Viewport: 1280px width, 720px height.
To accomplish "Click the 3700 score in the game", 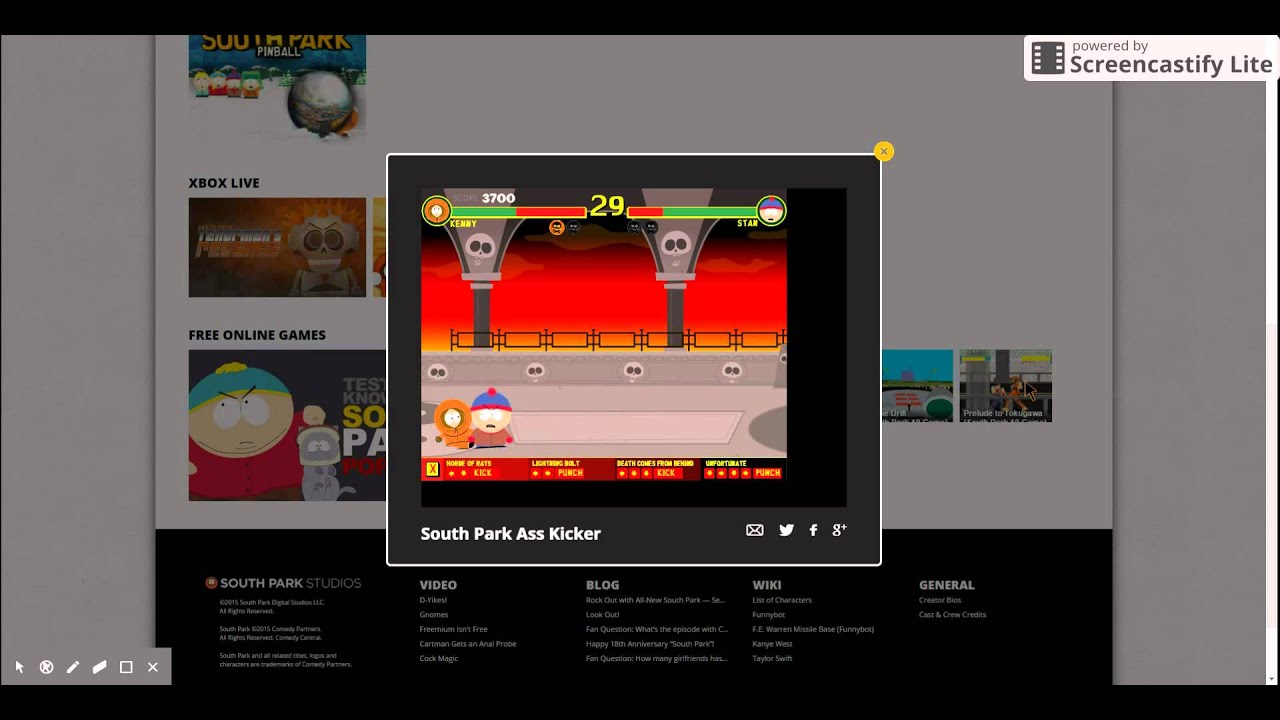I will [498, 198].
